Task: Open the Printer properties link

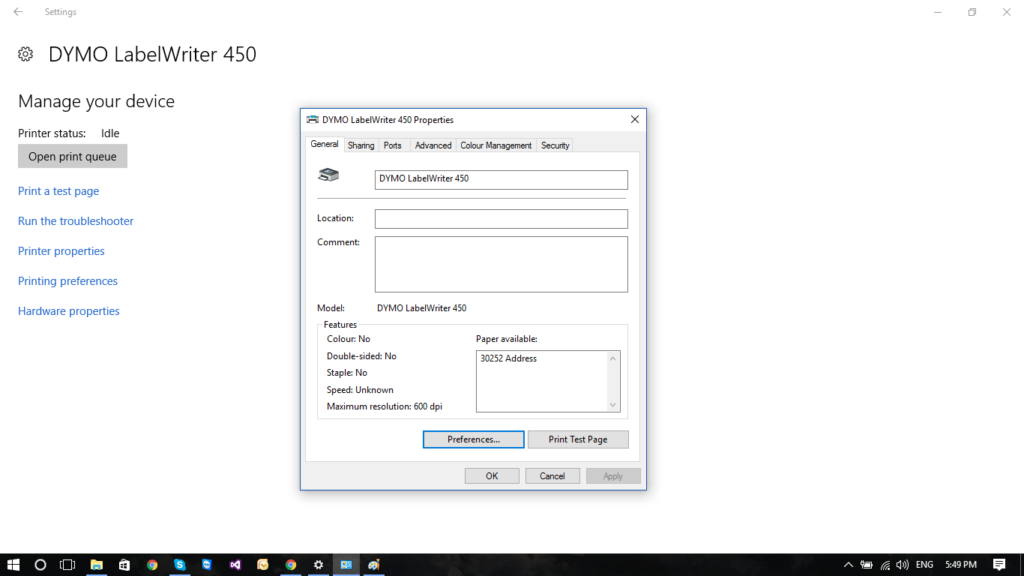Action: (x=61, y=251)
